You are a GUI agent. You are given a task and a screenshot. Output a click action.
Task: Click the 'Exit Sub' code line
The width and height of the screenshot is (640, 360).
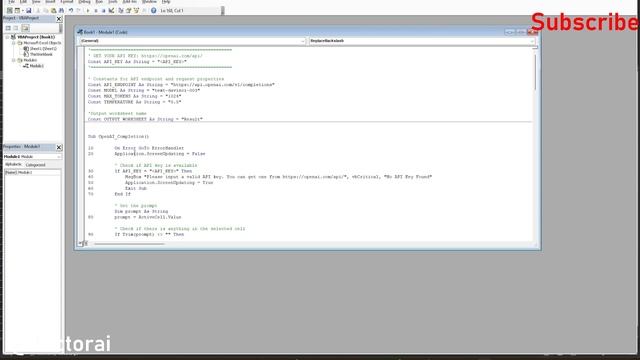pyautogui.click(x=136, y=188)
